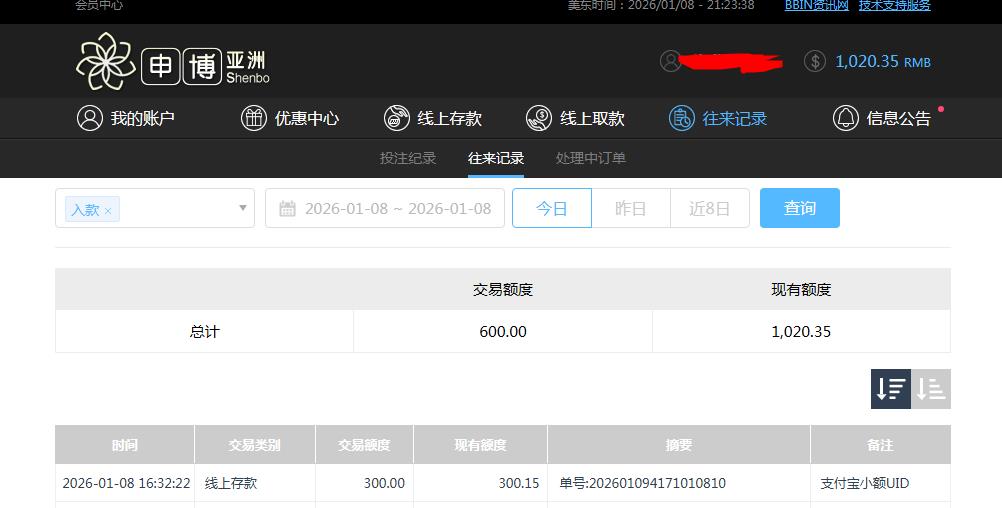Go to 优惠中心 menu
Viewport: 1002px width, 508px height.
click(290, 118)
